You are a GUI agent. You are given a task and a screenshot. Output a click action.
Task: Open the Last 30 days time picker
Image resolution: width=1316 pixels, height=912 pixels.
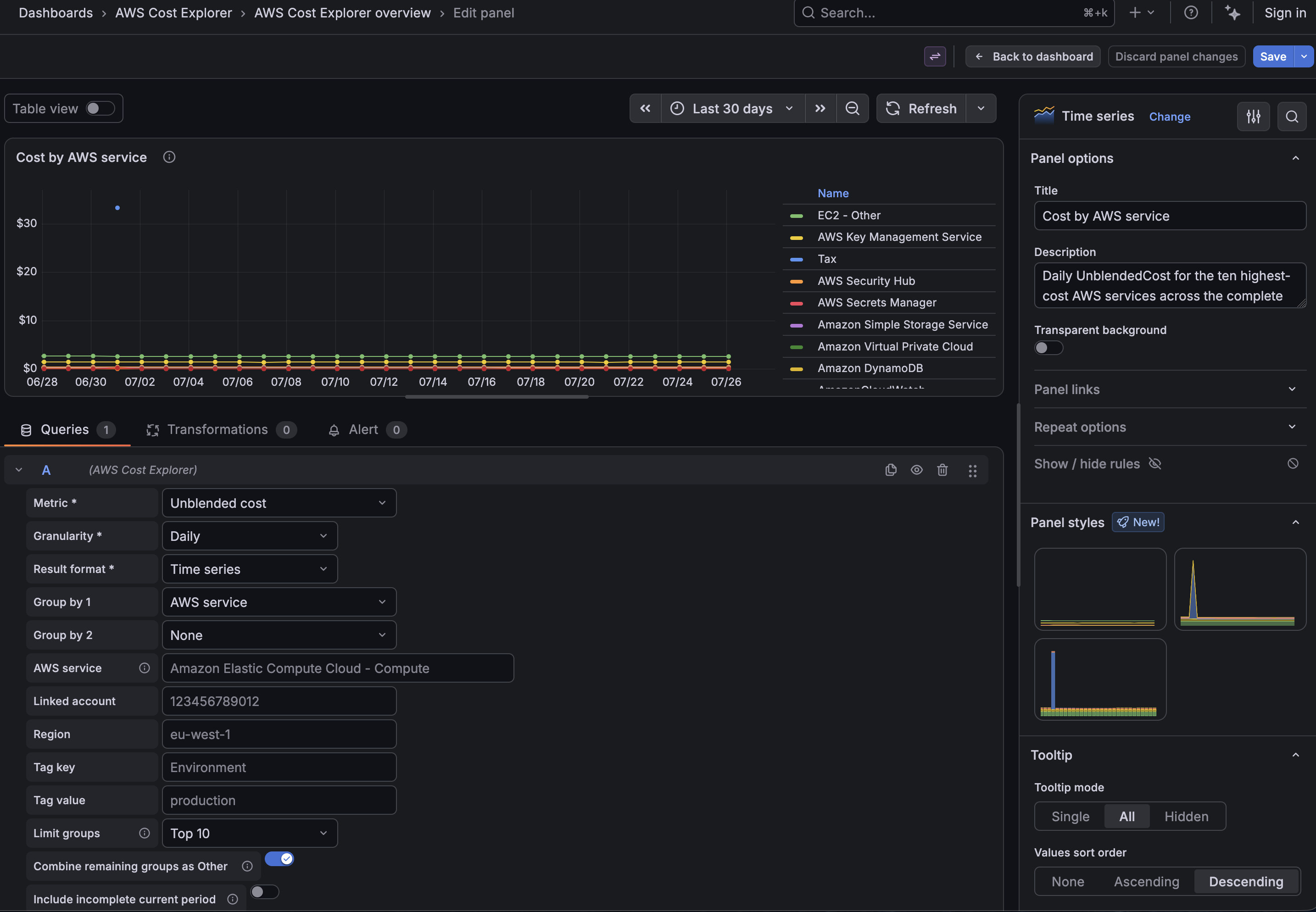pyautogui.click(x=733, y=109)
